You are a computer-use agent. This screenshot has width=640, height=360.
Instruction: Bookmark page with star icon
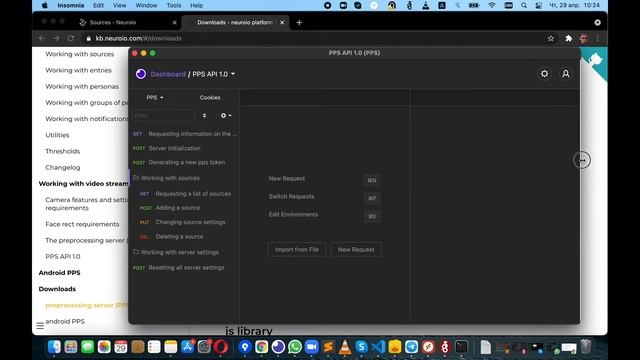coord(551,38)
